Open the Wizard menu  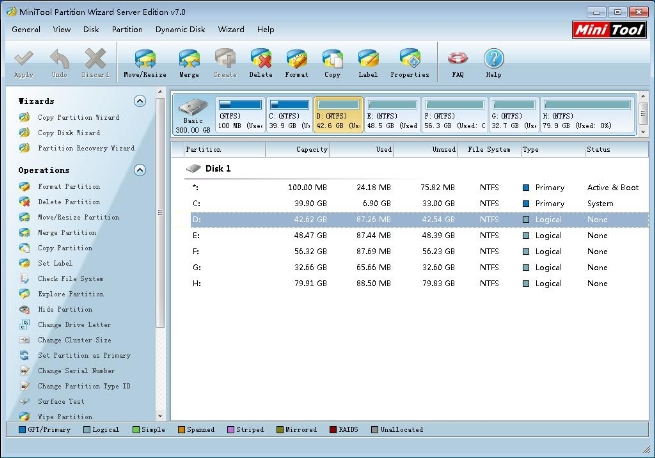point(231,29)
